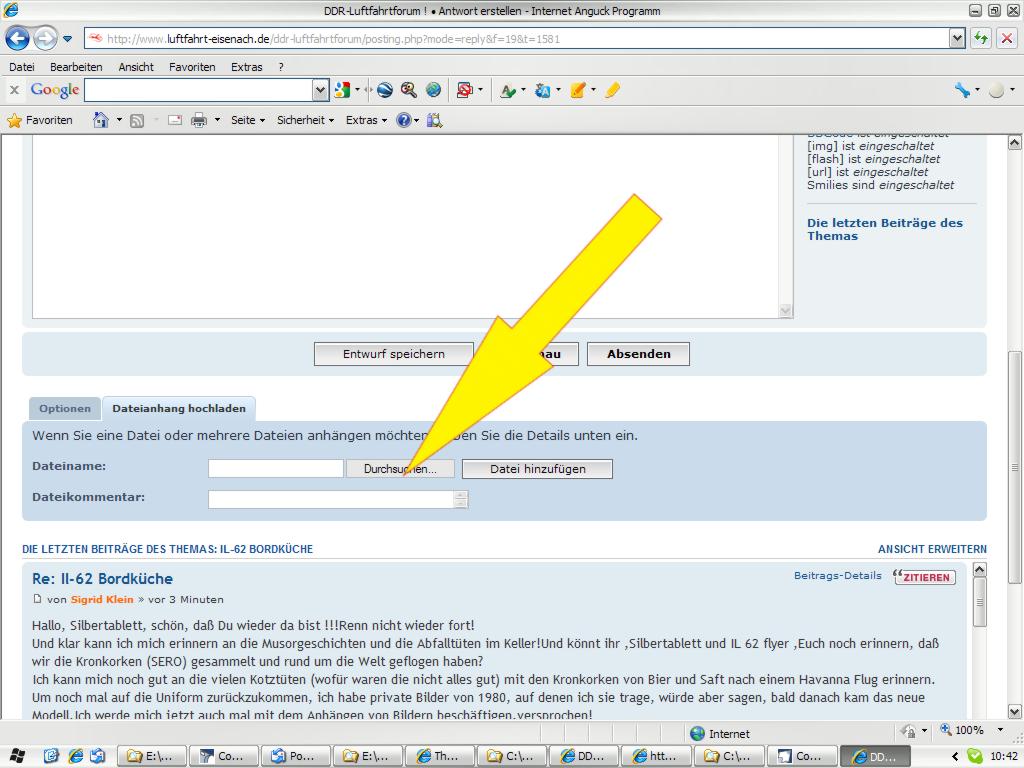1024x768 pixels.
Task: Expand the Seite dropdown menu
Action: click(x=248, y=120)
